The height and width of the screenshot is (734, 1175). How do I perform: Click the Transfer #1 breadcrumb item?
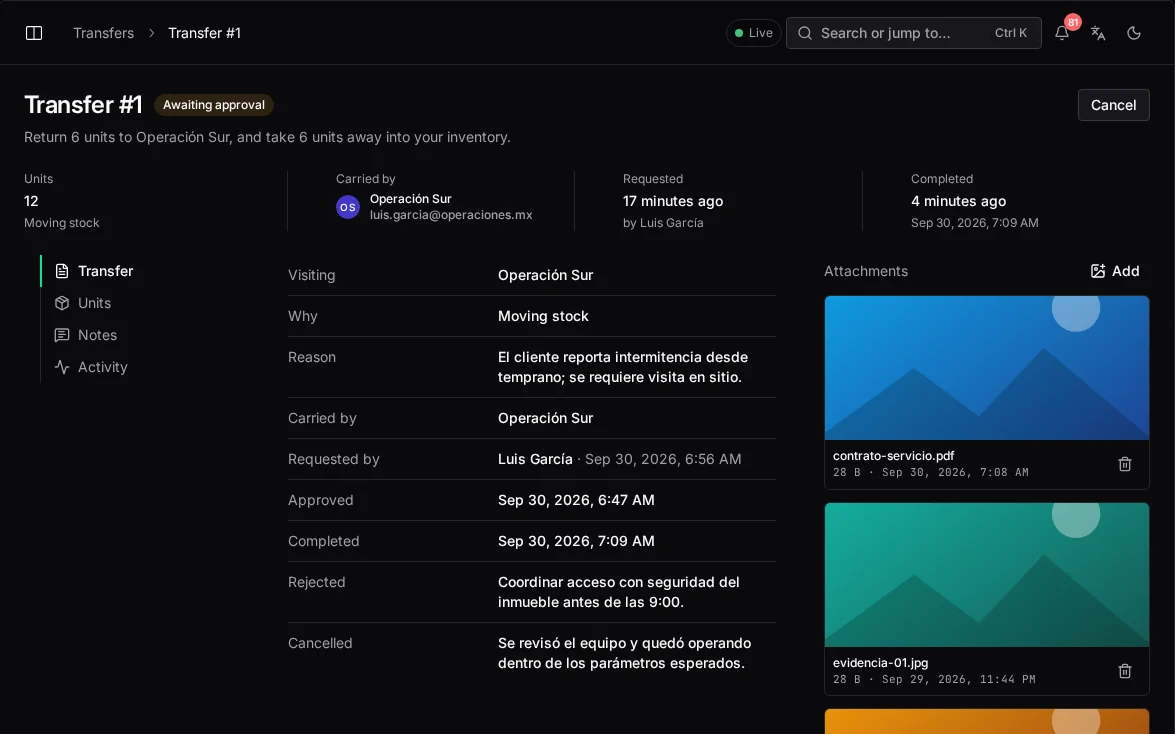(204, 33)
